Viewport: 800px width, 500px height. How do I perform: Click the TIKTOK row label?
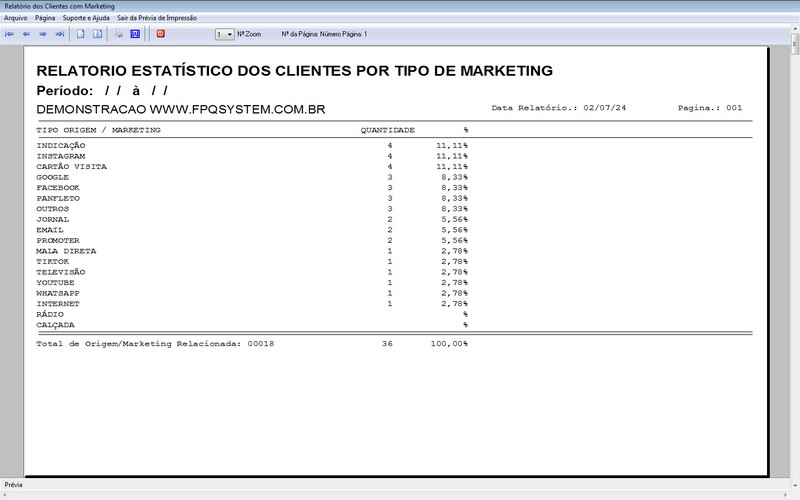53,262
